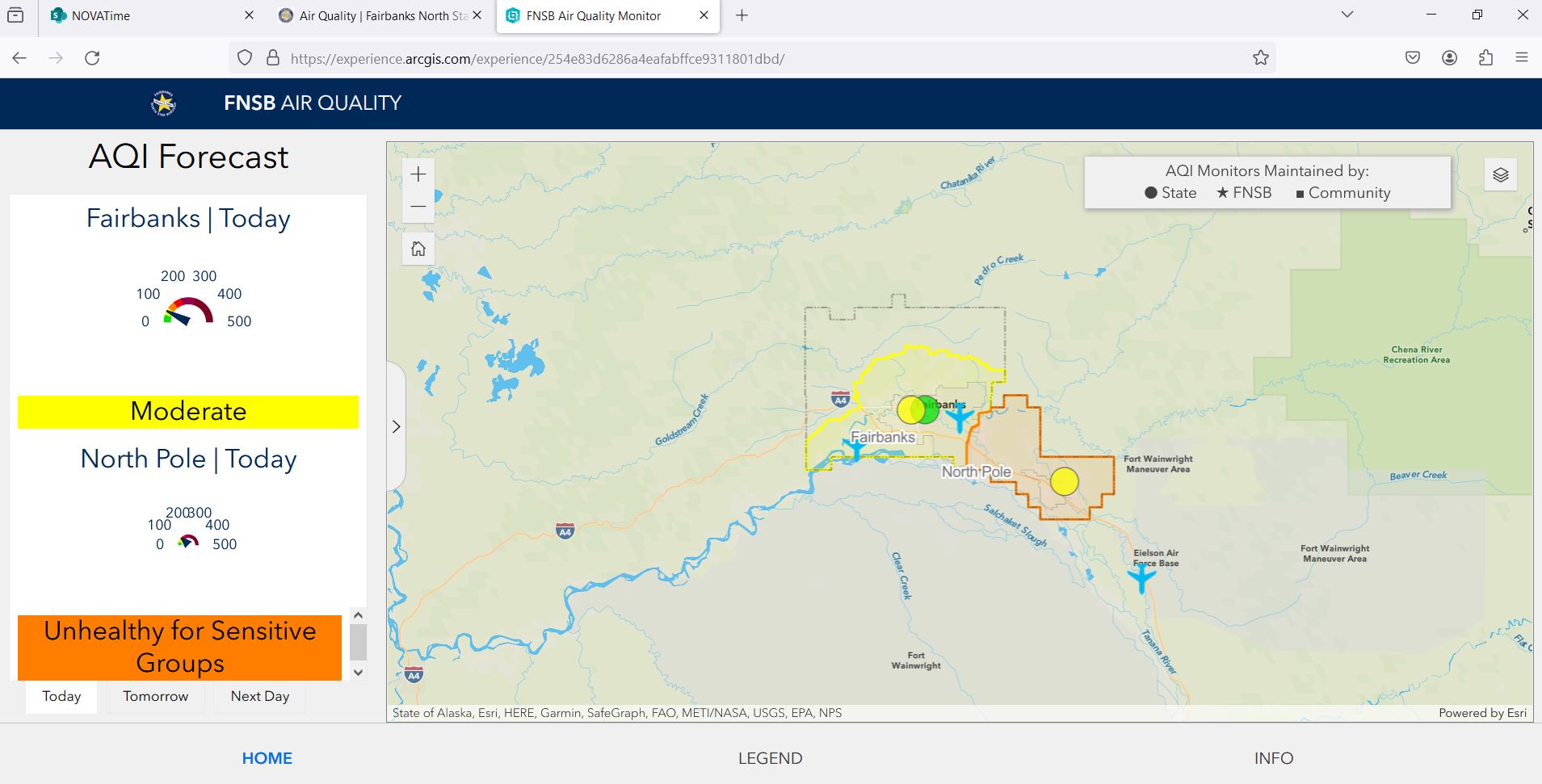This screenshot has width=1542, height=784.
Task: Open the map layers list
Action: click(1501, 174)
